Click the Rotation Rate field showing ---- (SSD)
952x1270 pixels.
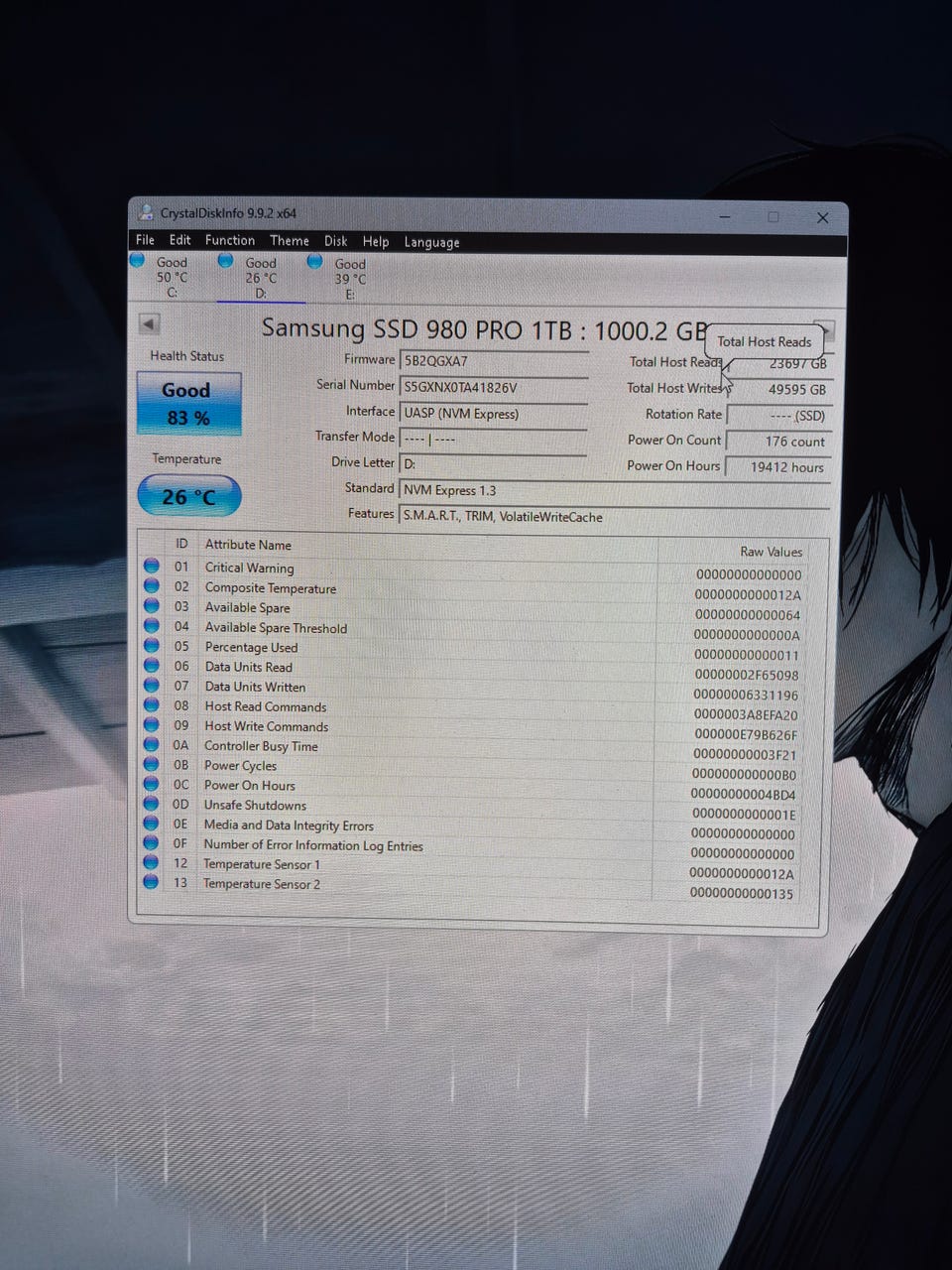[x=779, y=415]
